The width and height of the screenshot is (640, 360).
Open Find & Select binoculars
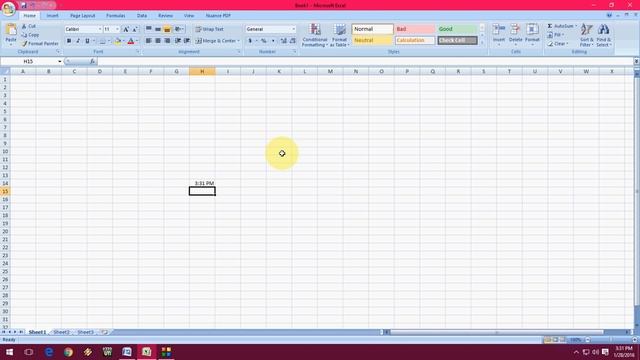[604, 35]
